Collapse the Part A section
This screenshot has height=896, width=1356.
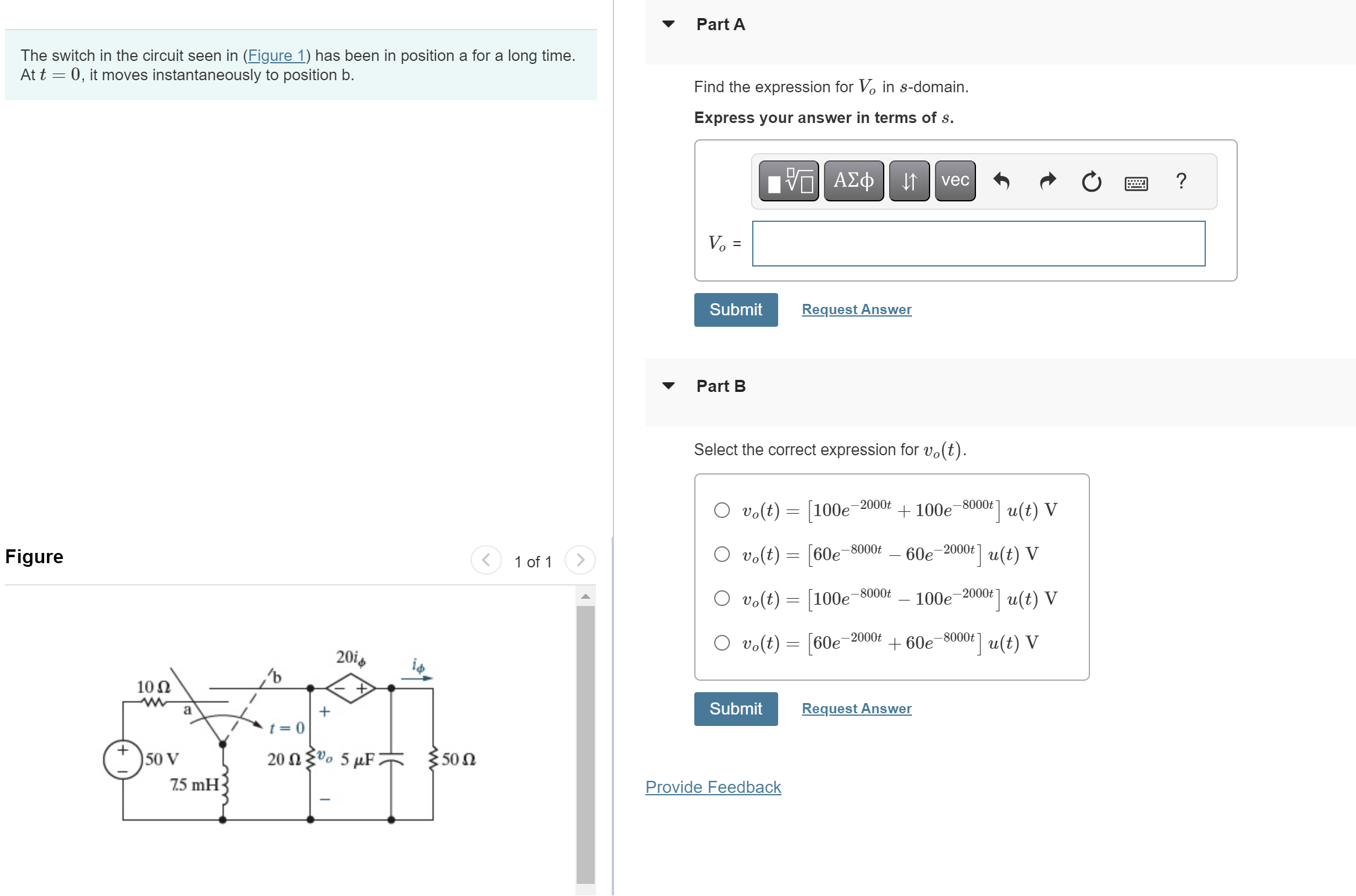(668, 24)
